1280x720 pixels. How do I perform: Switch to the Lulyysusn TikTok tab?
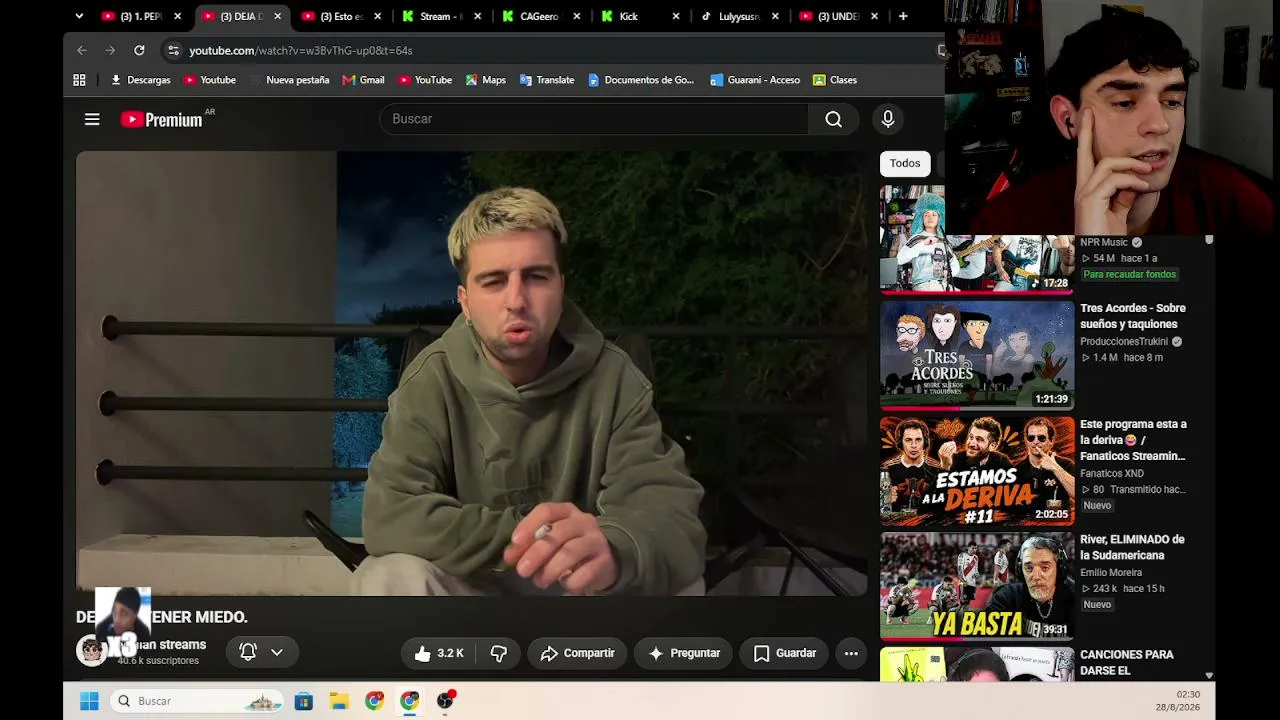click(x=740, y=16)
